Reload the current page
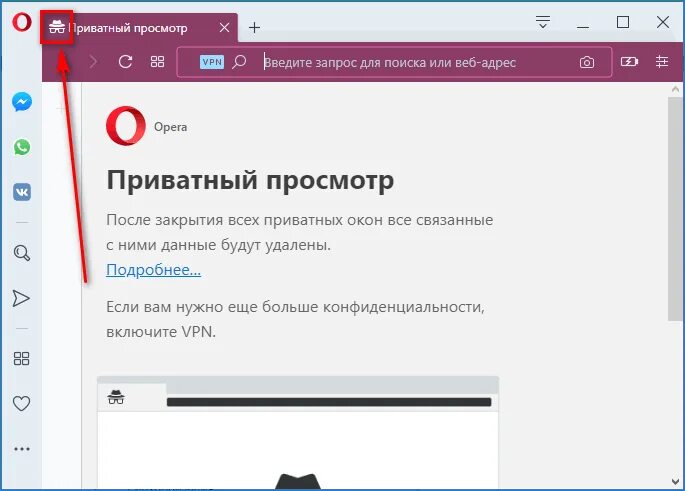 (x=125, y=62)
